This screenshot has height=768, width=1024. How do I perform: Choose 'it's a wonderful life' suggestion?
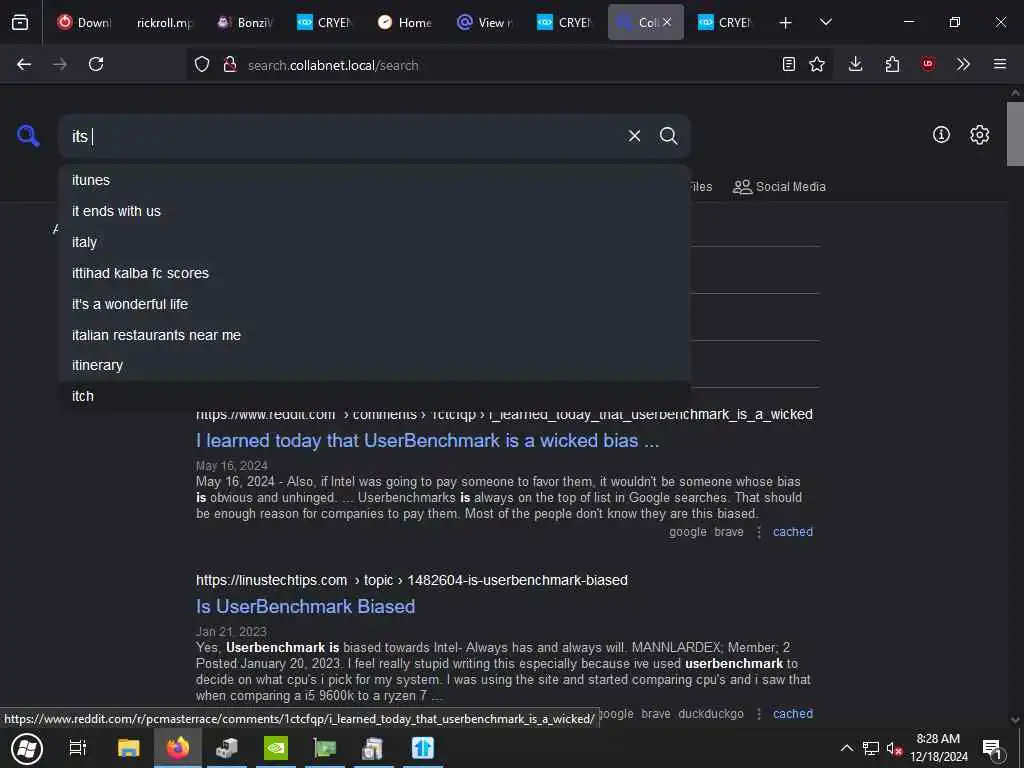(374, 304)
